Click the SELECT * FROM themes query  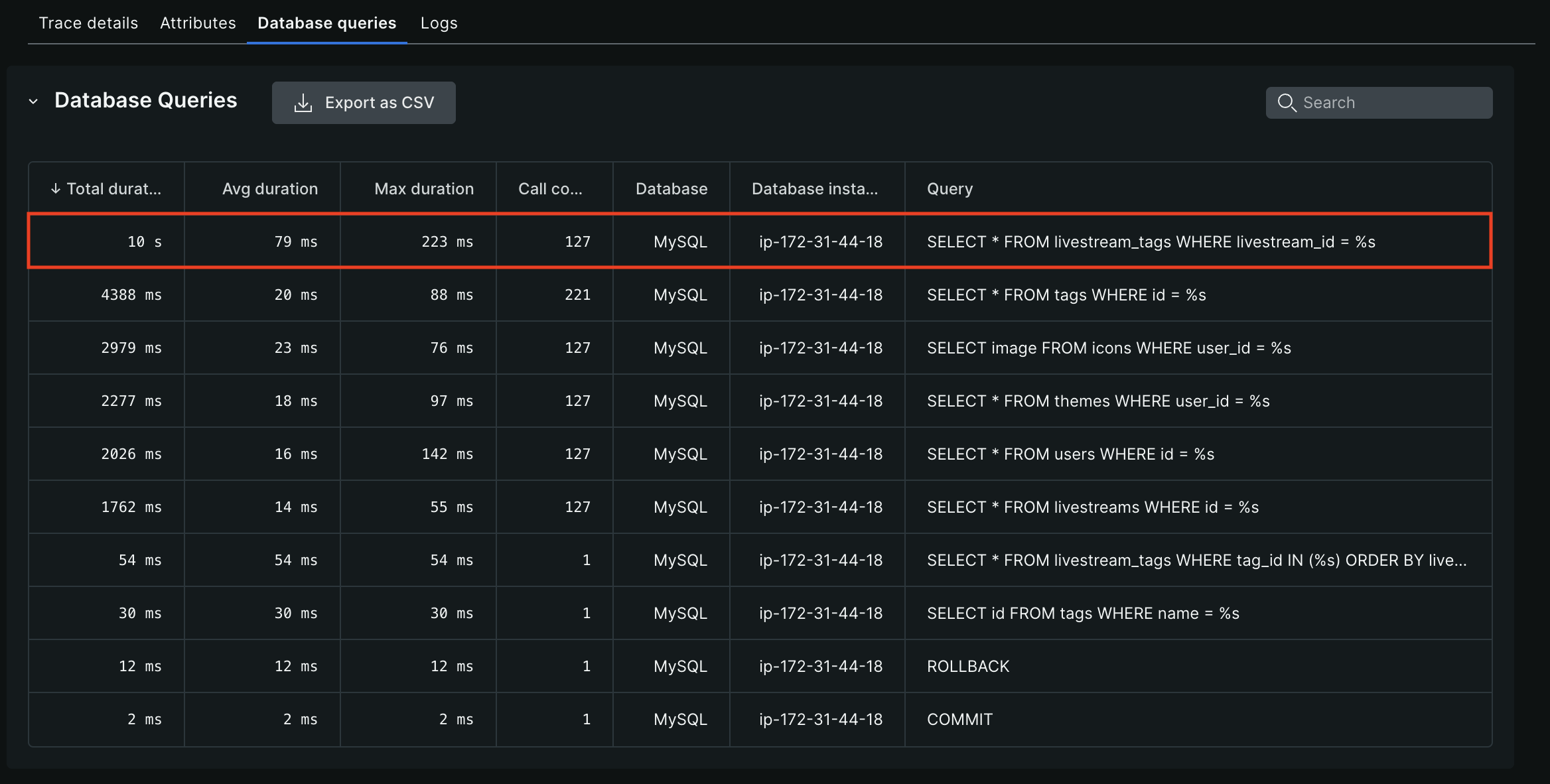click(1097, 401)
